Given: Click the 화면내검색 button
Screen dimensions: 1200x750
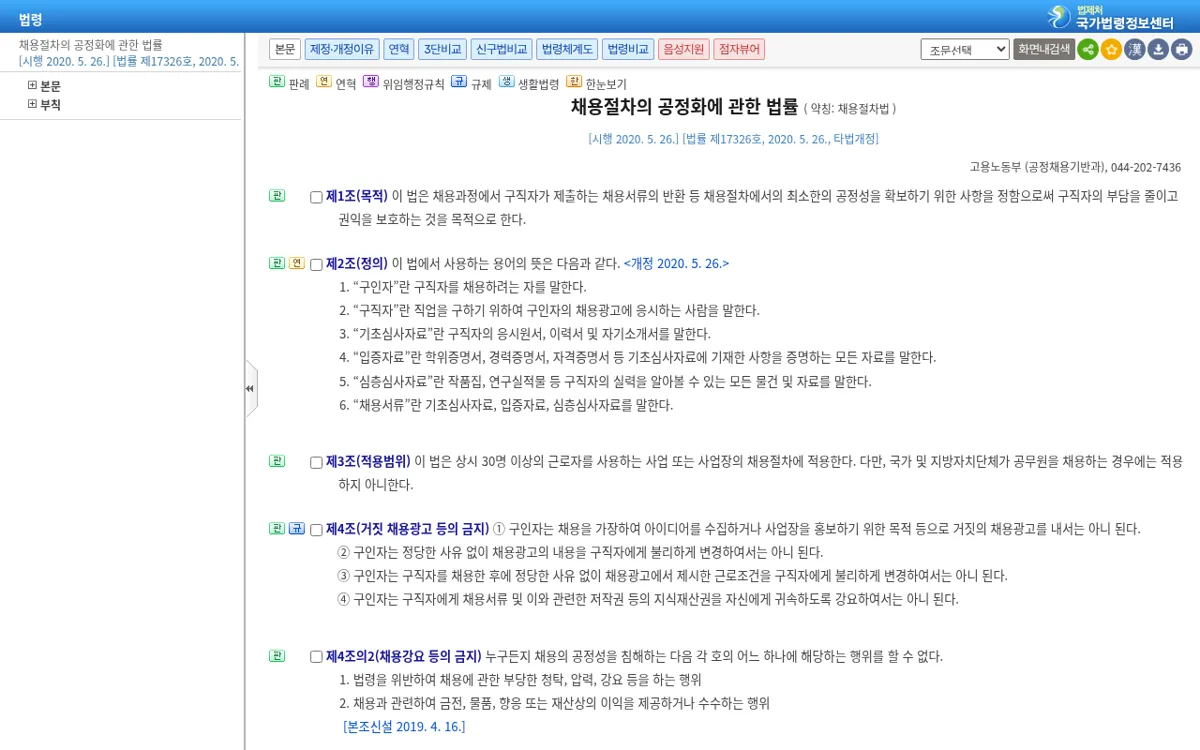Looking at the screenshot, I should click(1044, 49).
